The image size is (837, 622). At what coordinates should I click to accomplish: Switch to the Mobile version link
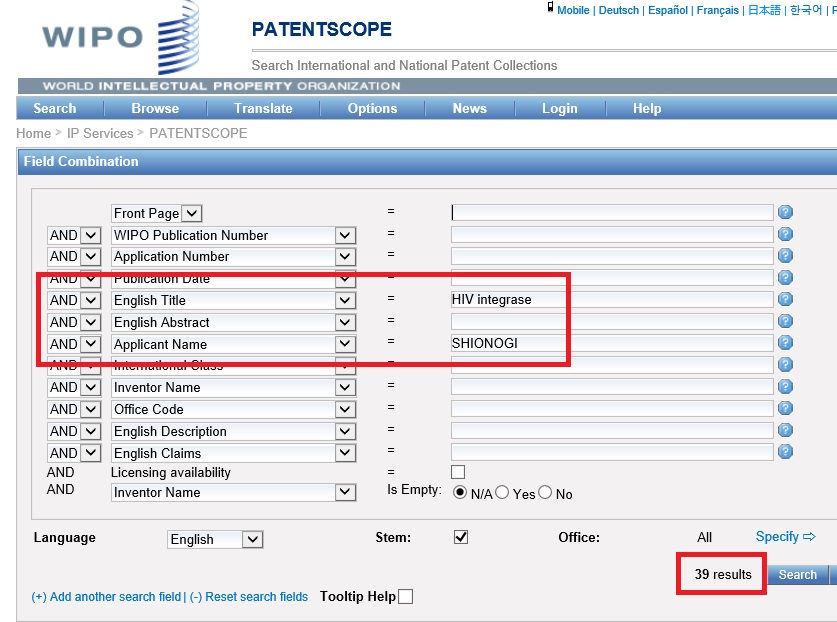573,10
